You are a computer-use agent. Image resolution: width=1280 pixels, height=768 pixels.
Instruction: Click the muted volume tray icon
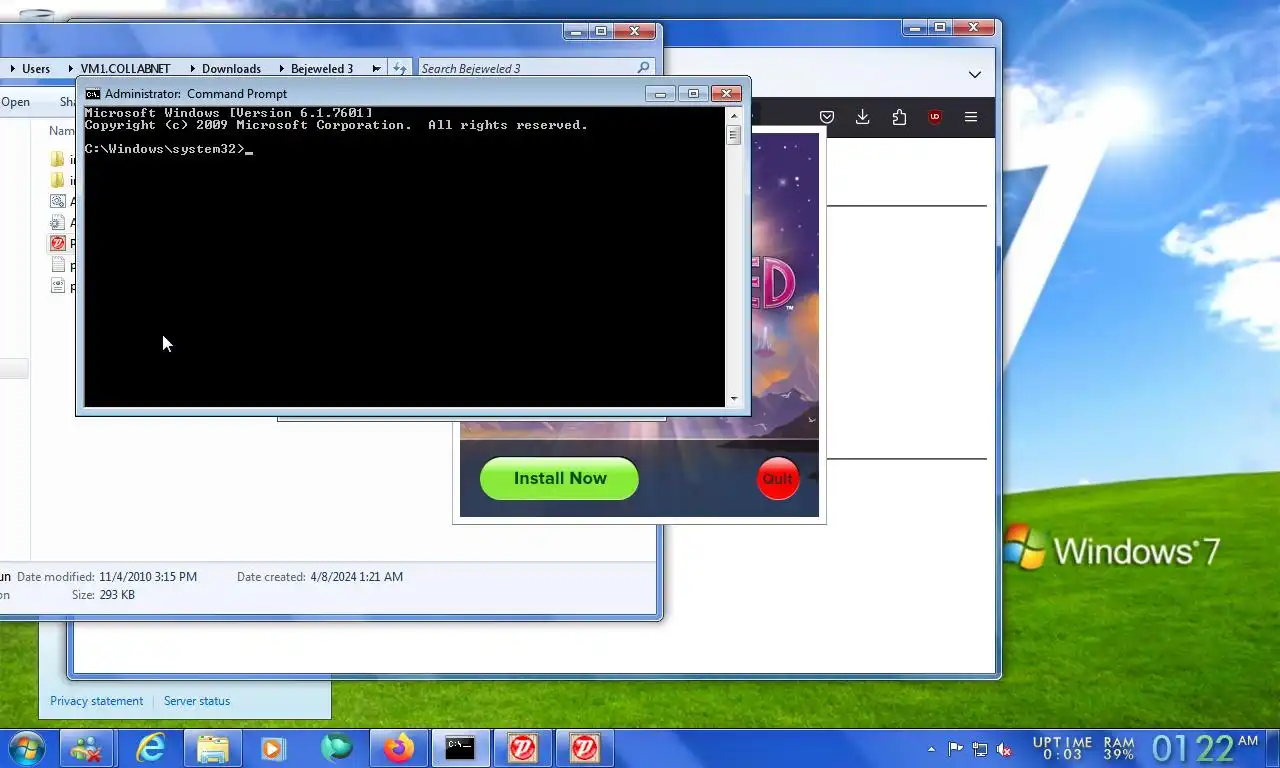point(1005,749)
